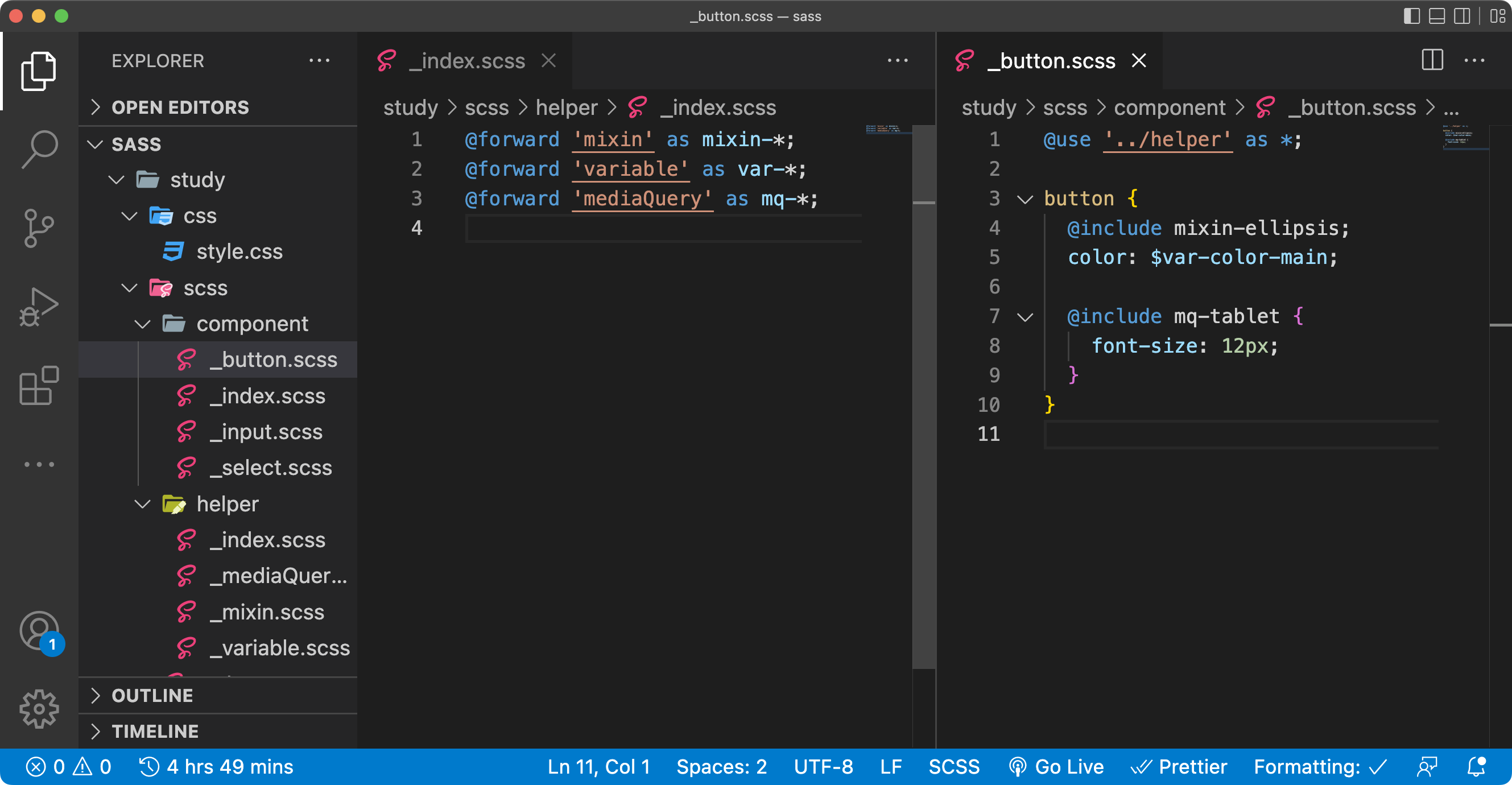Open _mixin.scss in the helper folder
This screenshot has width=1512, height=785.
tap(267, 612)
